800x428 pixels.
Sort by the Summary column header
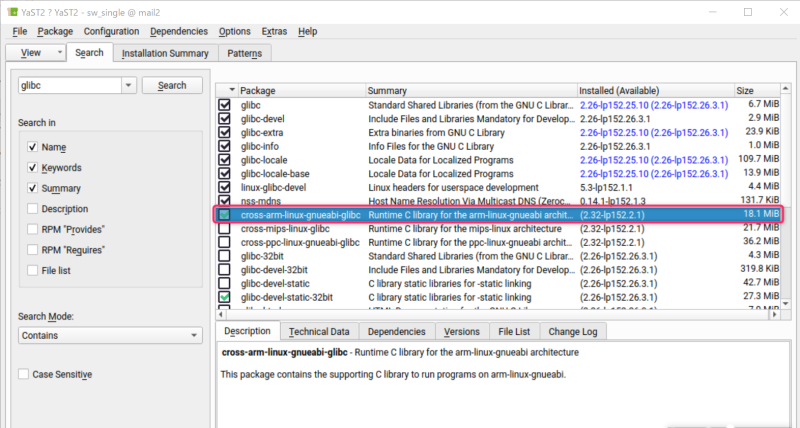click(471, 90)
